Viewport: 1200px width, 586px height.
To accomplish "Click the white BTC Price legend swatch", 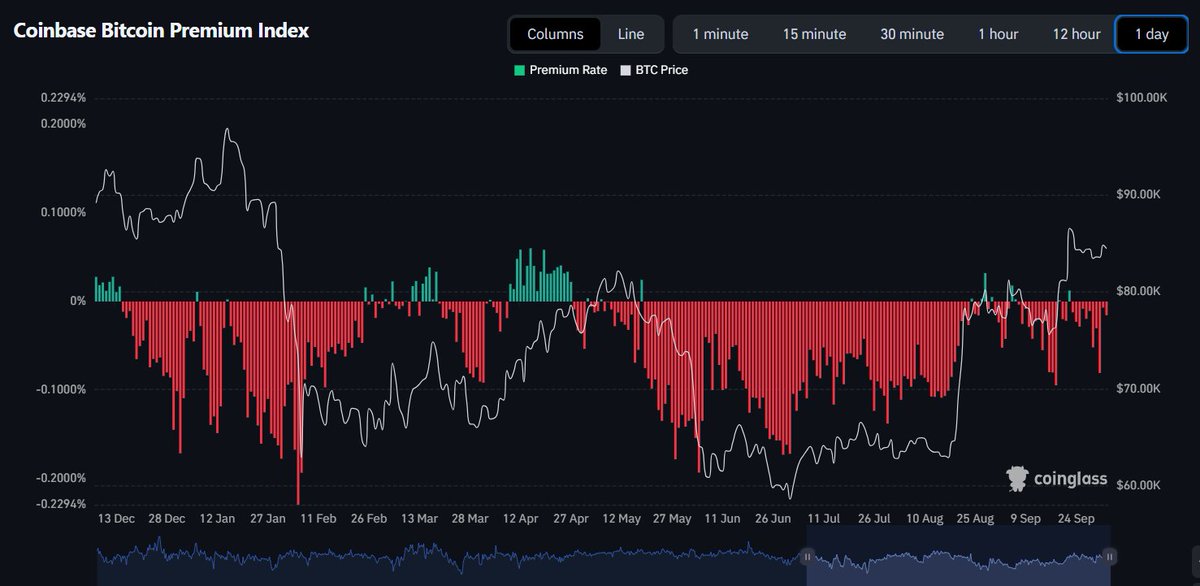I will pyautogui.click(x=625, y=70).
